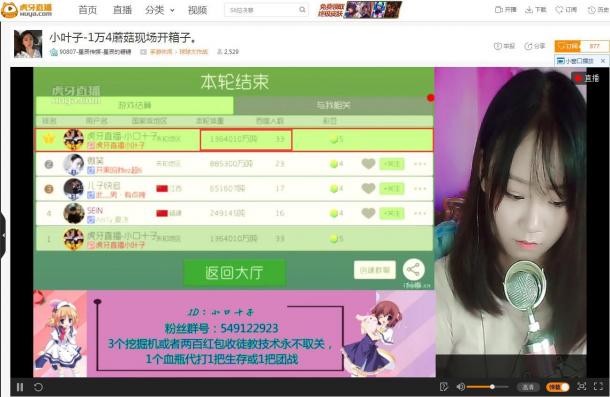610x397 pixels.
Task: Open 历史 watch history
Action: [x=598, y=10]
